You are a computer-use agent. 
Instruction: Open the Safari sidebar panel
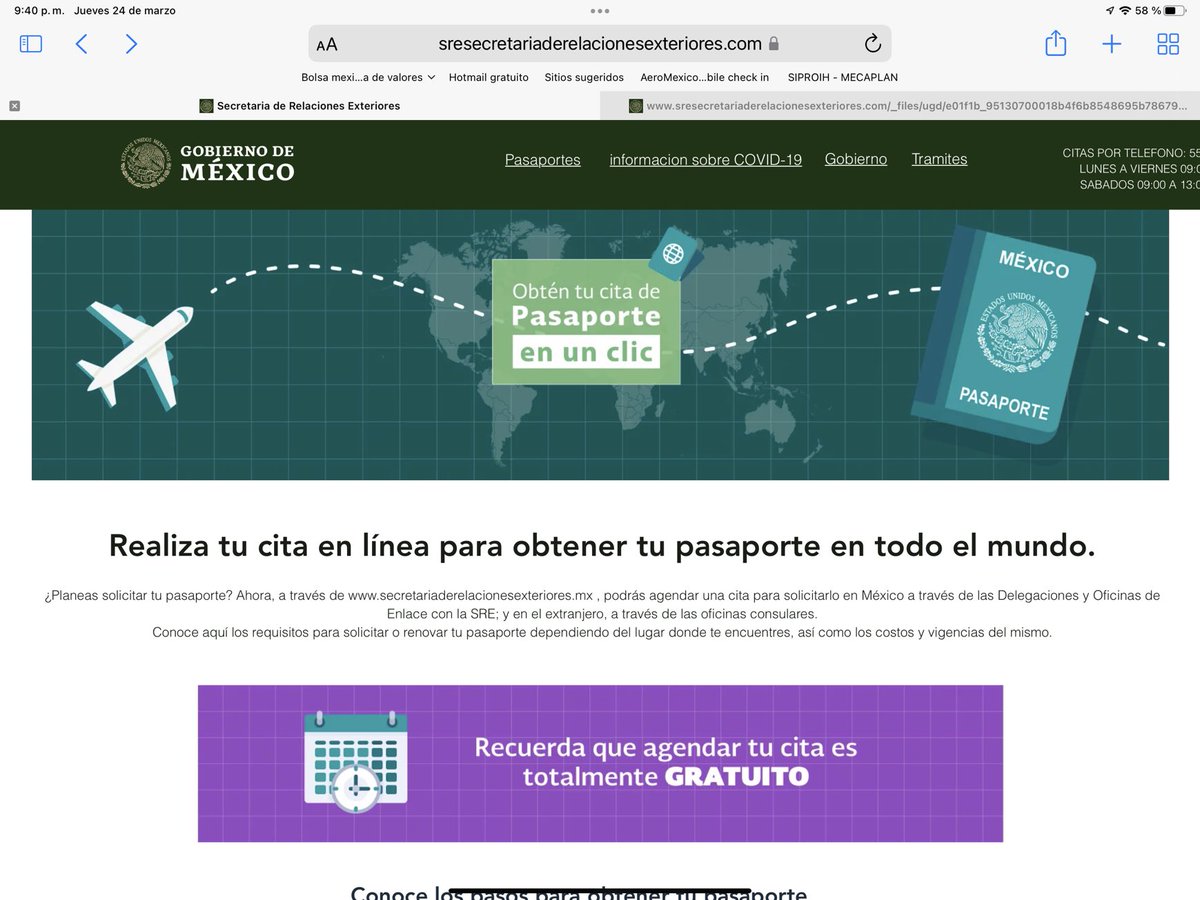click(31, 43)
